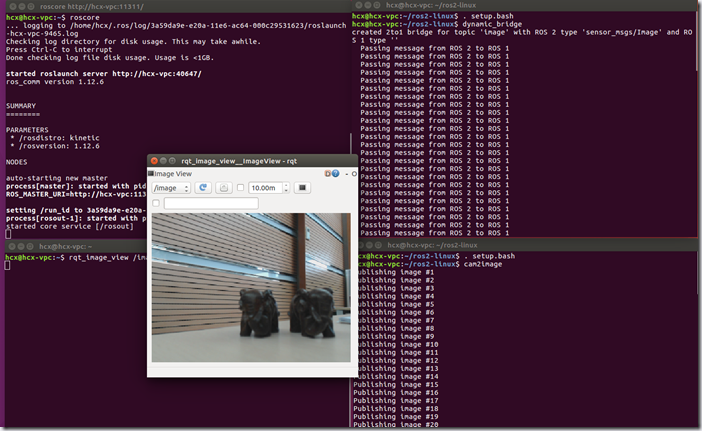Screen dimensions: 702x431
Task: Maximize the roscore terminal window
Action: pos(30,7)
